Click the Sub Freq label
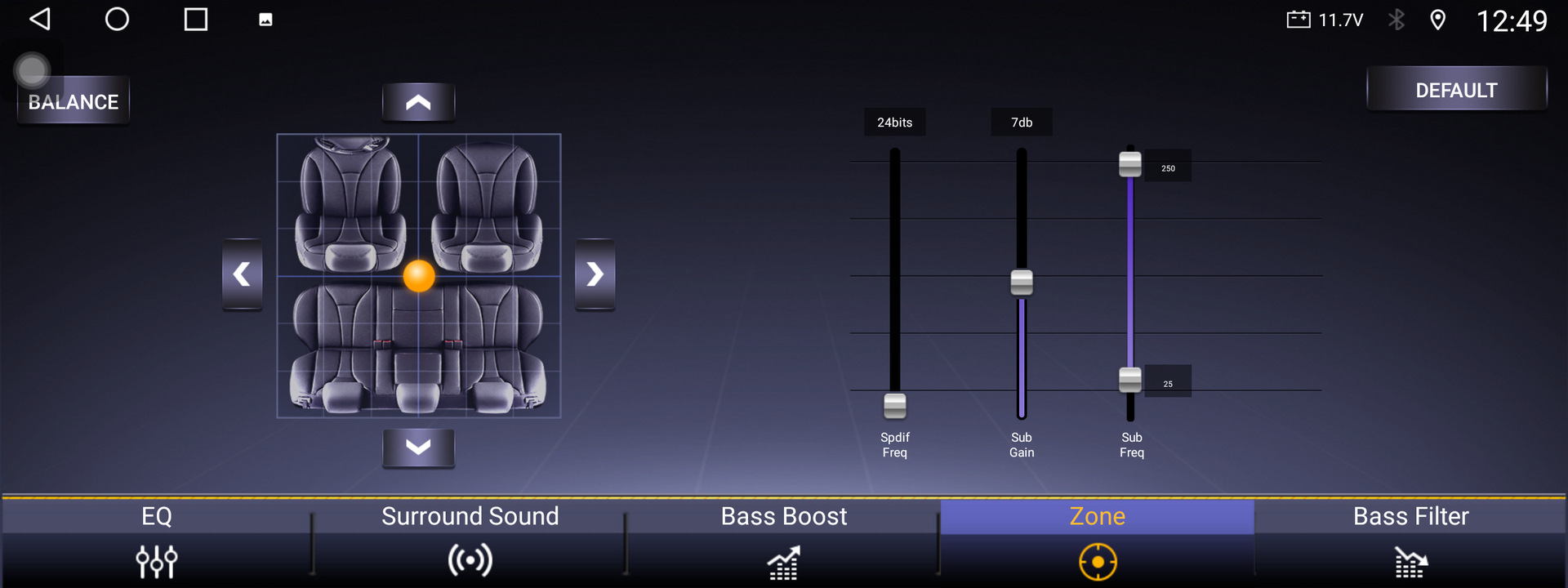 point(1132,445)
